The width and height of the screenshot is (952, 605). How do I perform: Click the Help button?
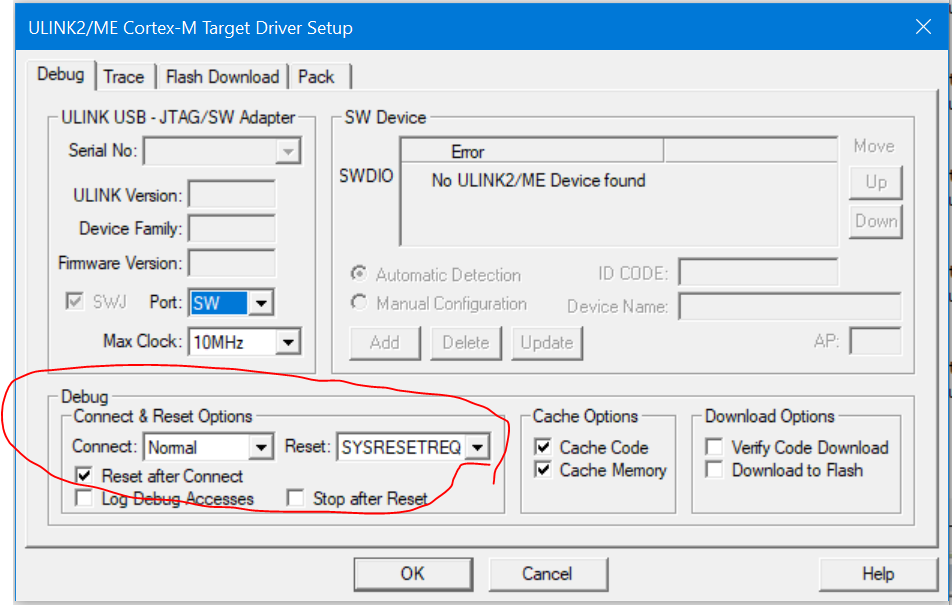[x=878, y=574]
